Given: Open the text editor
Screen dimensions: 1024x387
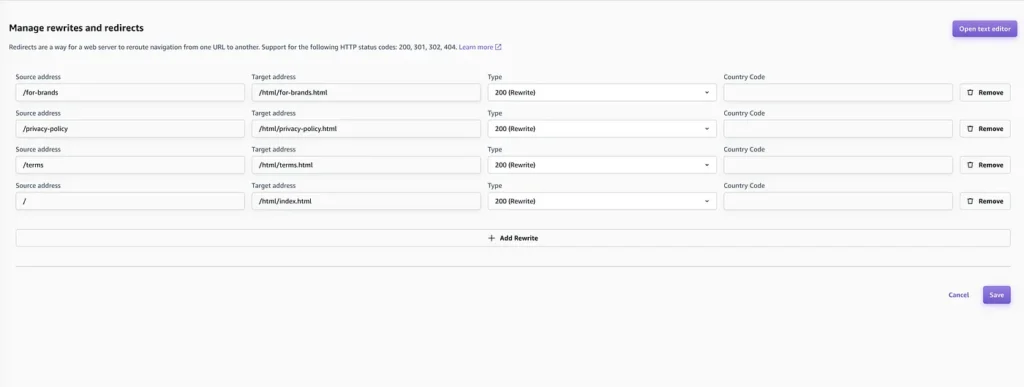Looking at the screenshot, I should (x=984, y=29).
